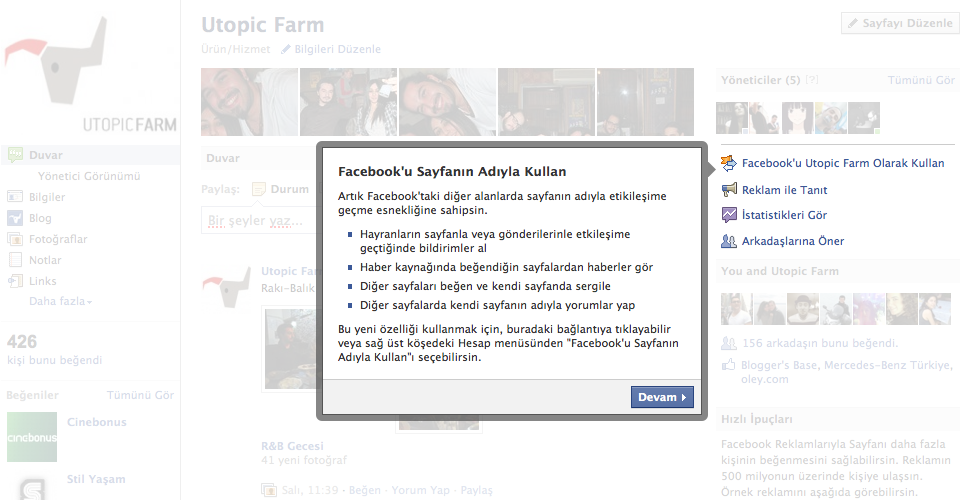The width and height of the screenshot is (980, 500).
Task: Open Arkadaşlarına Öner link
Action: click(792, 241)
